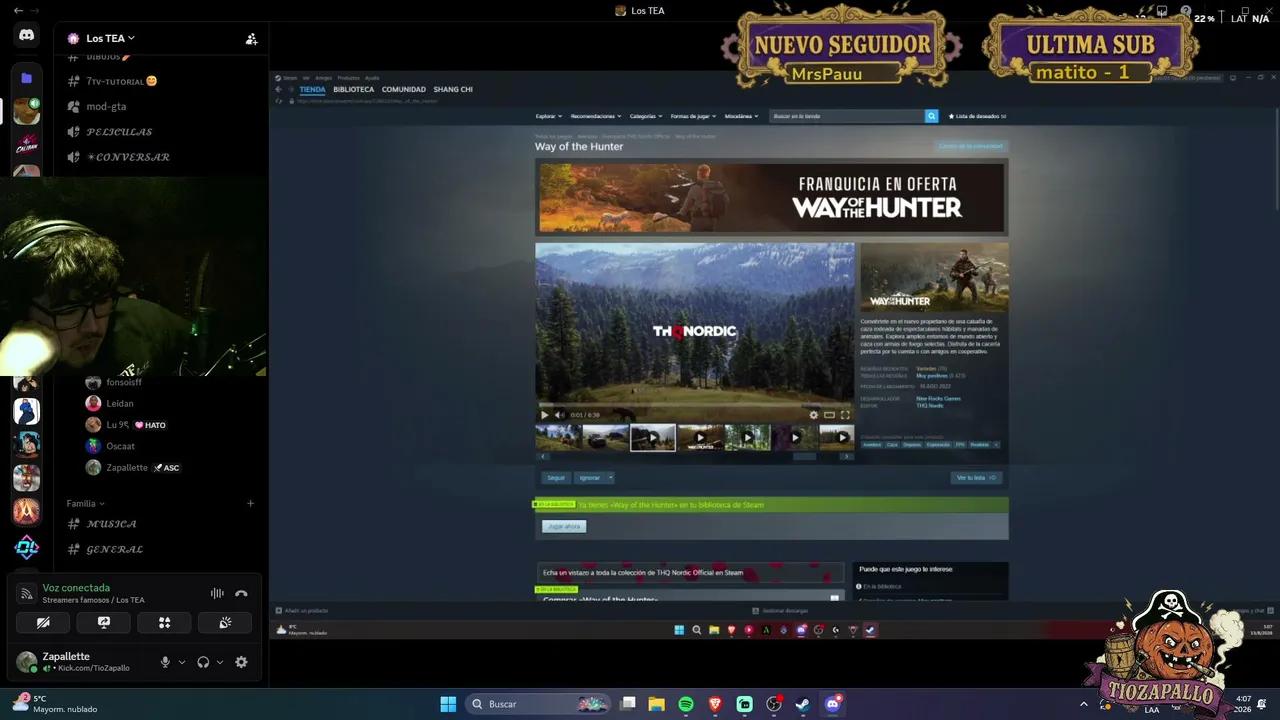This screenshot has height=720, width=1280.
Task: Start a Discord activity
Action: 165,622
